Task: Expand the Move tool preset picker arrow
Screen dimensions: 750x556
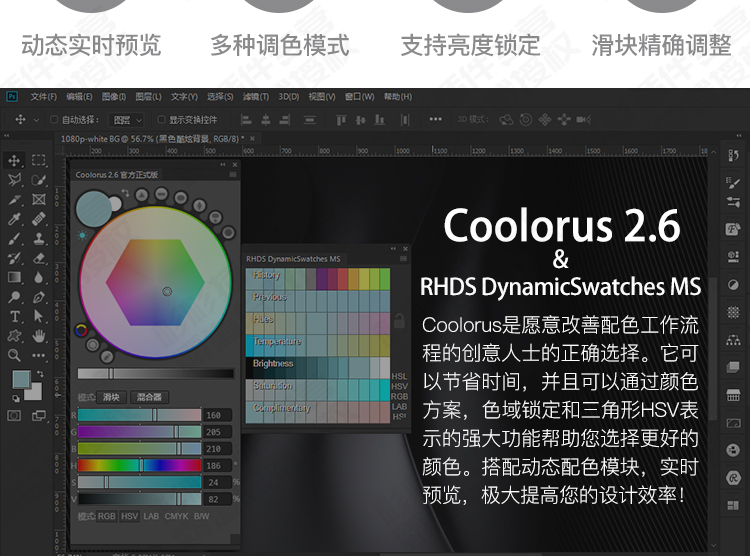Action: 36,120
